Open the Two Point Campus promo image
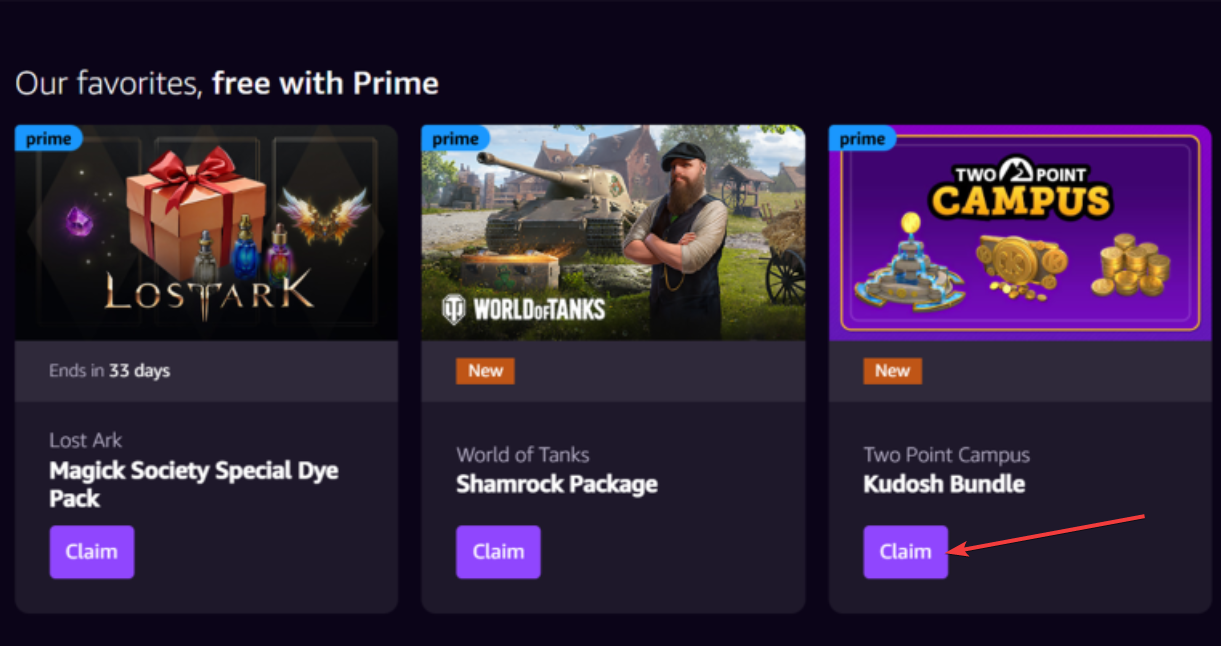This screenshot has height=646, width=1221. pos(1020,232)
